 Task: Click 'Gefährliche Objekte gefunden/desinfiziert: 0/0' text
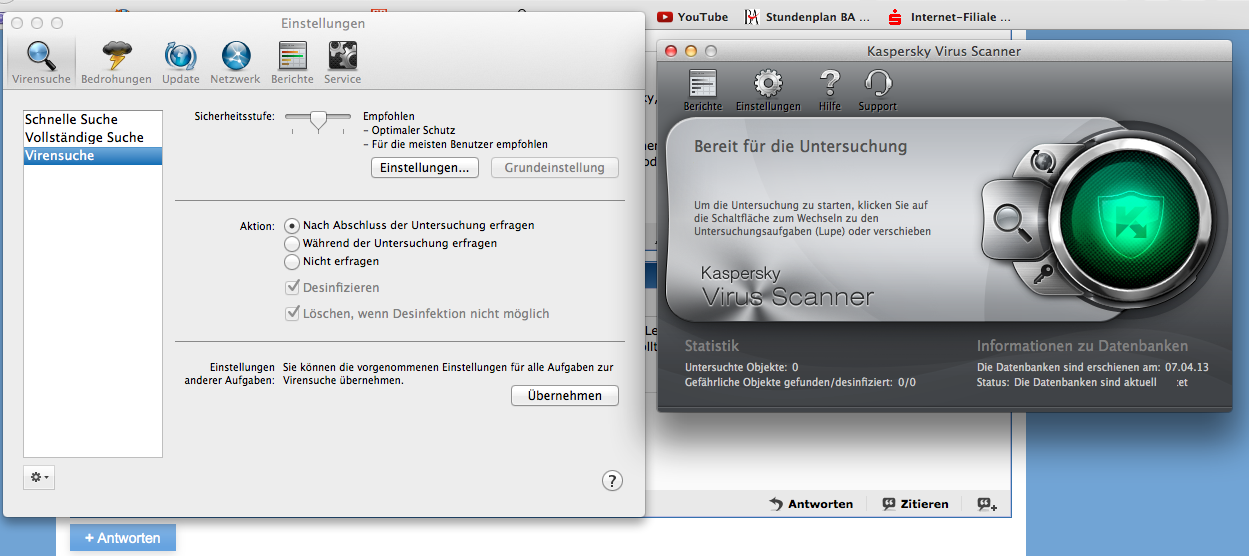click(x=800, y=382)
